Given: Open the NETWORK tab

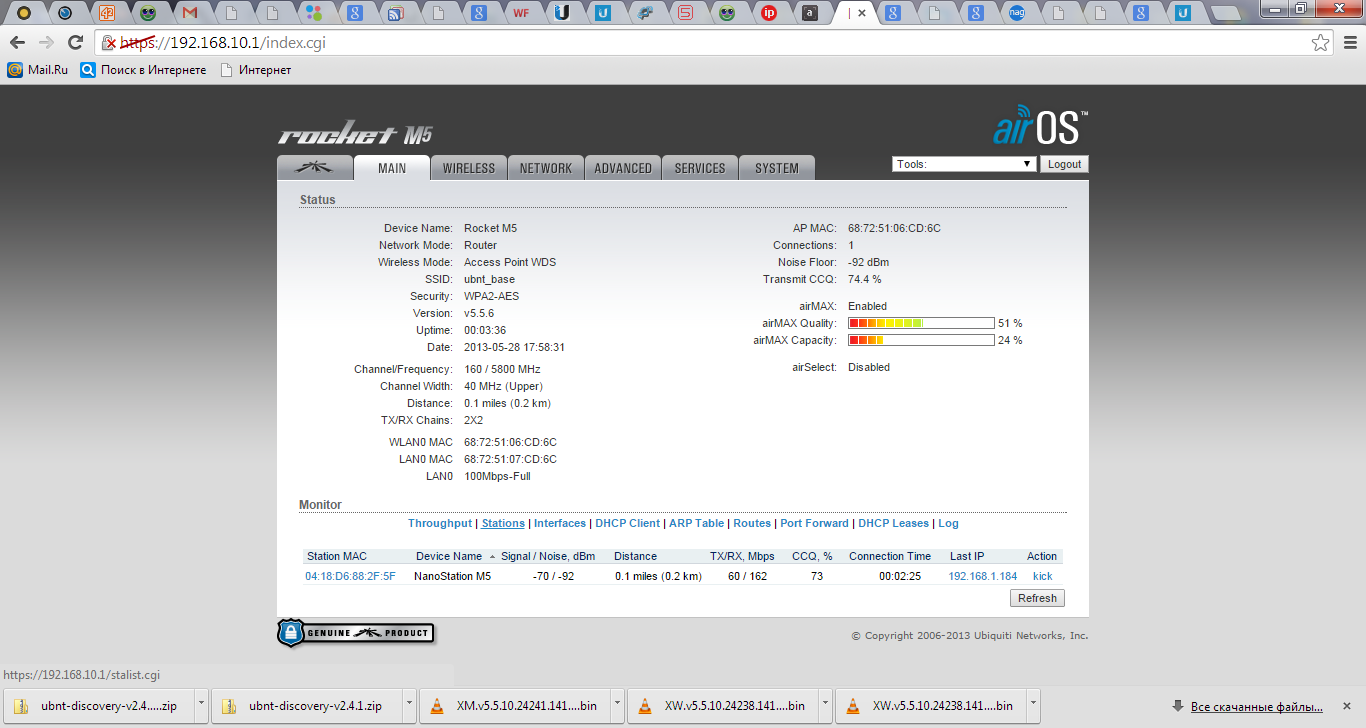Looking at the screenshot, I should [546, 168].
